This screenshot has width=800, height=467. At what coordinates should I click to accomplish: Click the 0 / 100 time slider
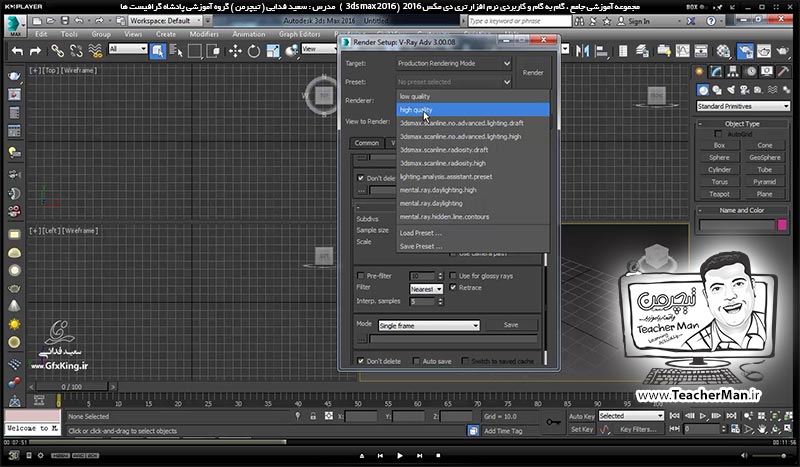(72, 387)
